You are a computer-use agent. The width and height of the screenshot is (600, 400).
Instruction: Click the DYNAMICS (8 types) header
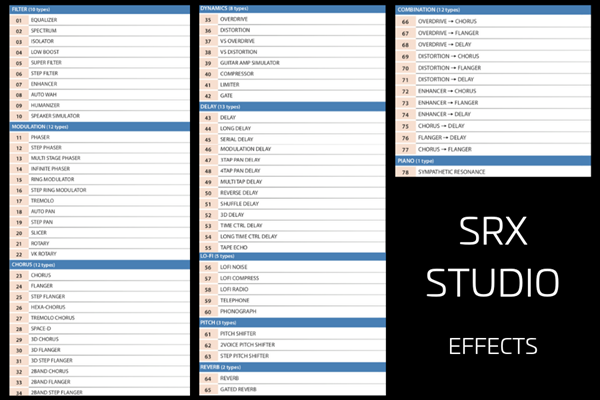coord(292,8)
